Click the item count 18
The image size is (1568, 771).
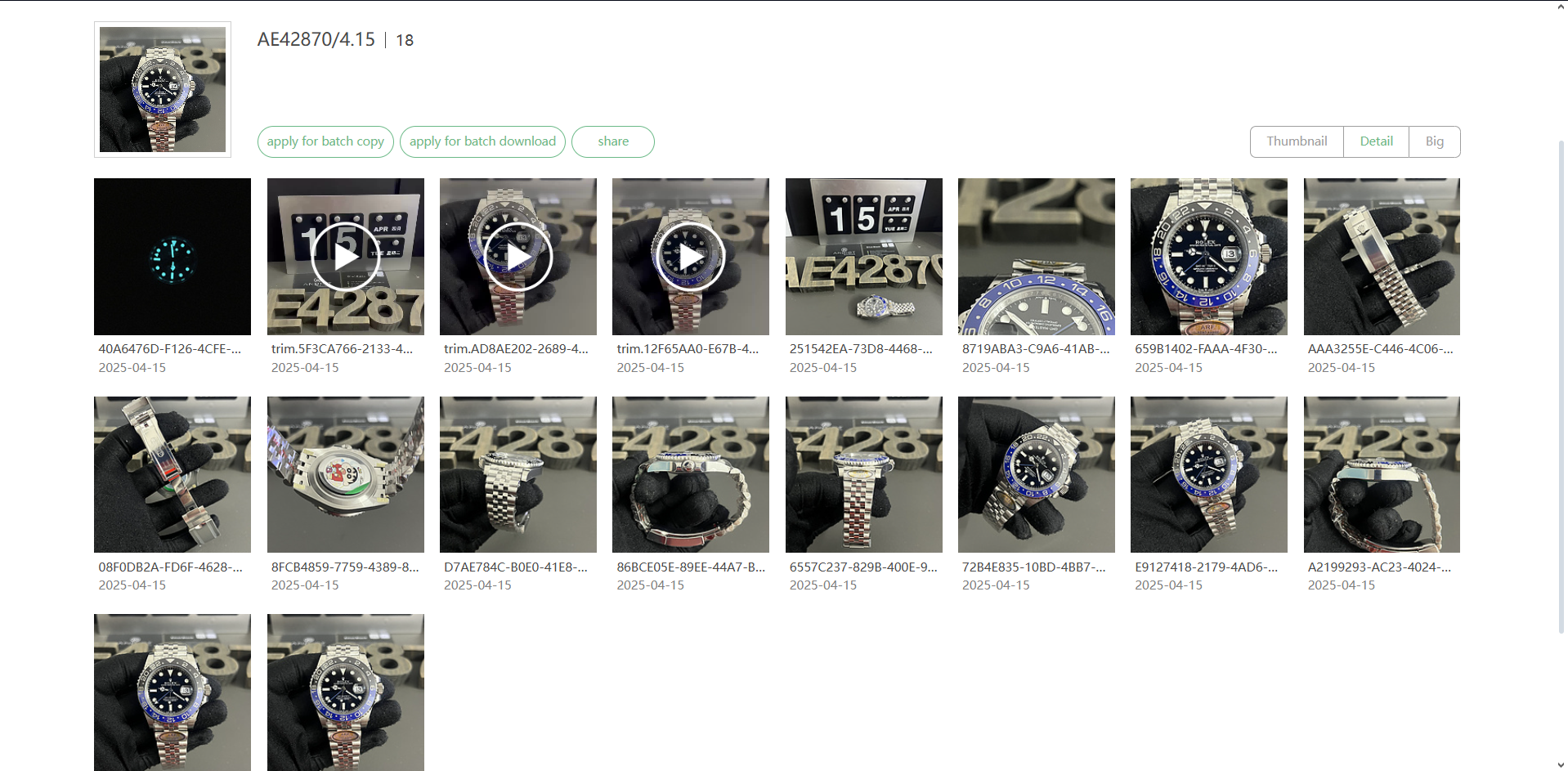click(x=405, y=40)
